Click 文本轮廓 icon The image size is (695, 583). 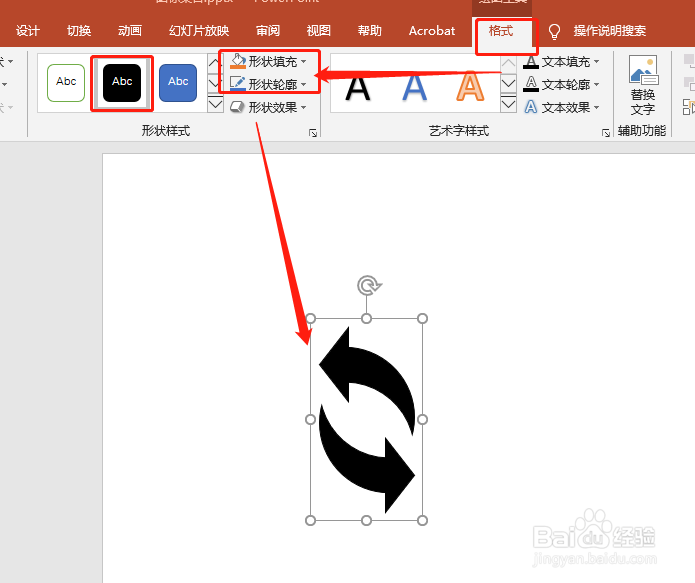[531, 84]
